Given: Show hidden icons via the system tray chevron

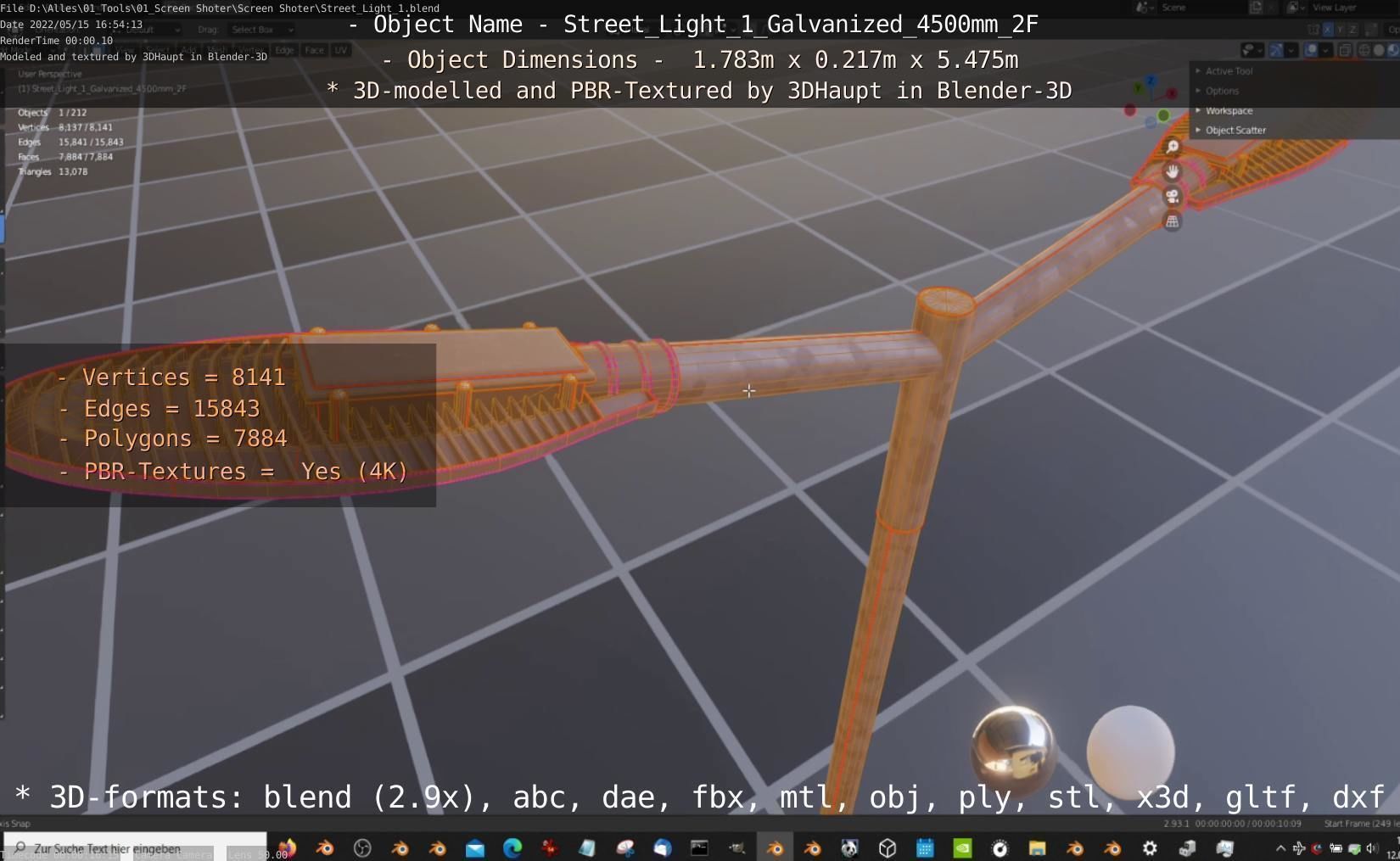Looking at the screenshot, I should coord(1280,848).
